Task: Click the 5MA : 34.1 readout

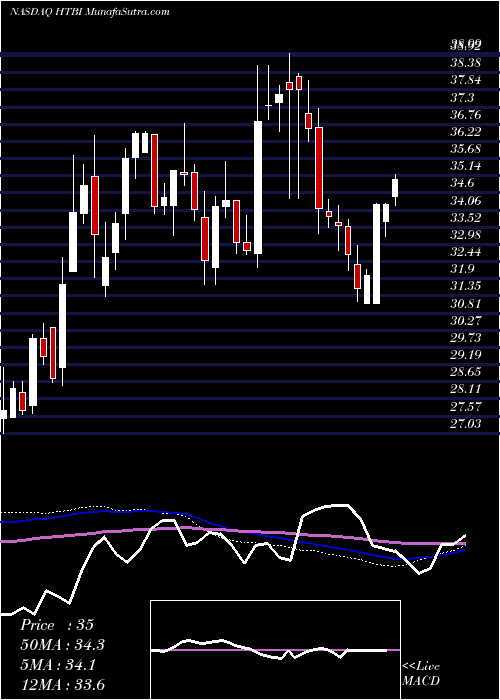Action: [x=59, y=664]
